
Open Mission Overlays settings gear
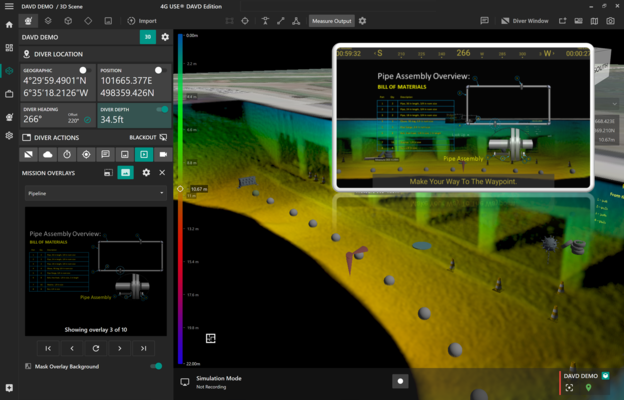pos(146,173)
